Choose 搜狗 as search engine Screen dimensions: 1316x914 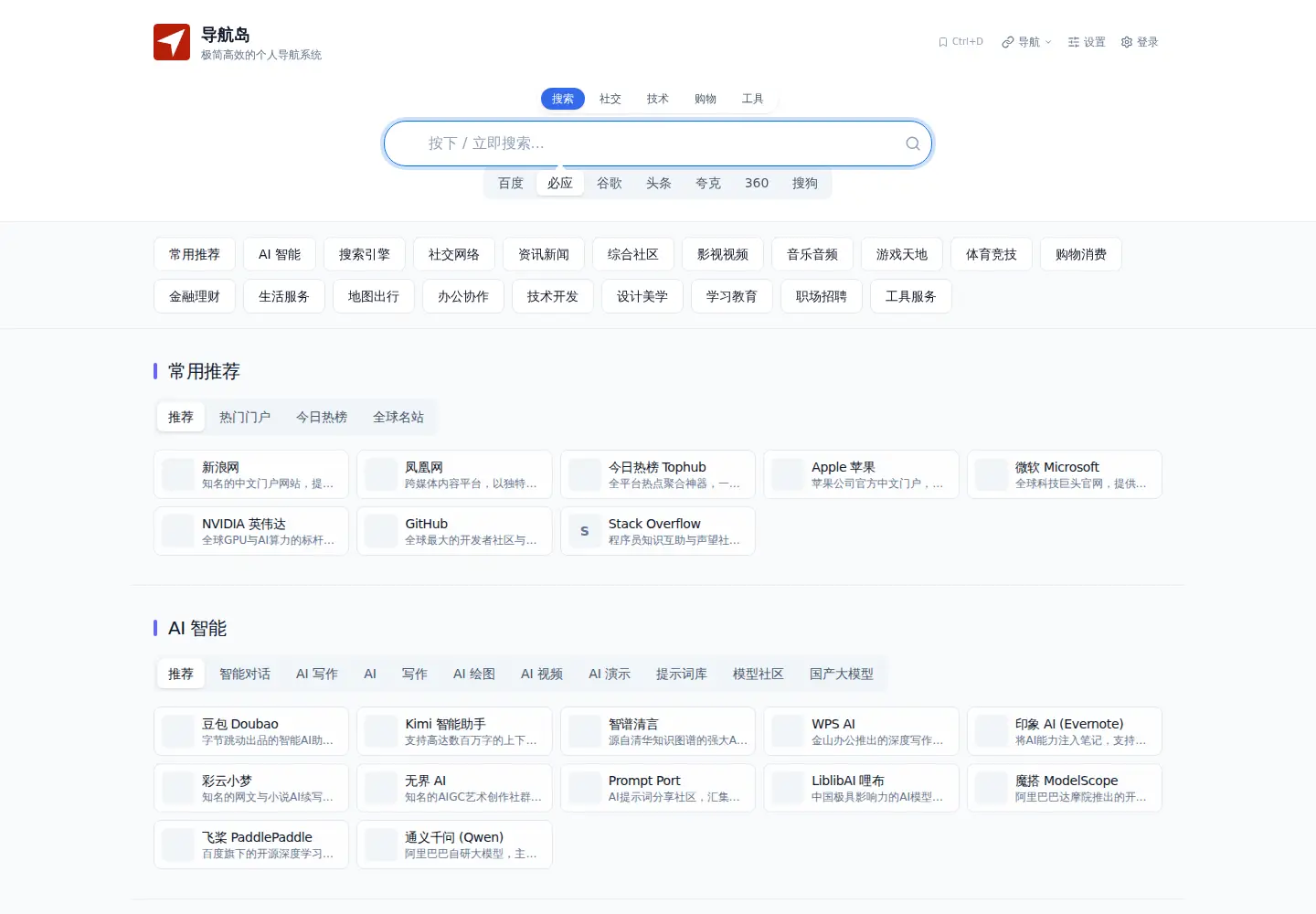[805, 183]
